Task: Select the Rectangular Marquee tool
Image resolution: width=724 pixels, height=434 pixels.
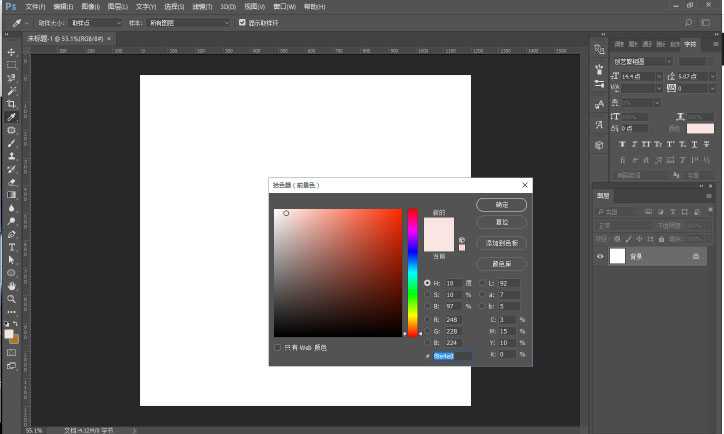Action: pyautogui.click(x=11, y=65)
